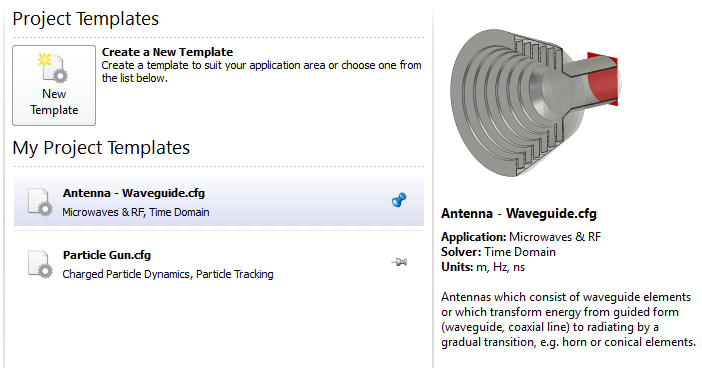Click the Antenna - Waveguide.cfg title in details pane
Viewport: 702px width, 368px height.
pyautogui.click(x=519, y=214)
